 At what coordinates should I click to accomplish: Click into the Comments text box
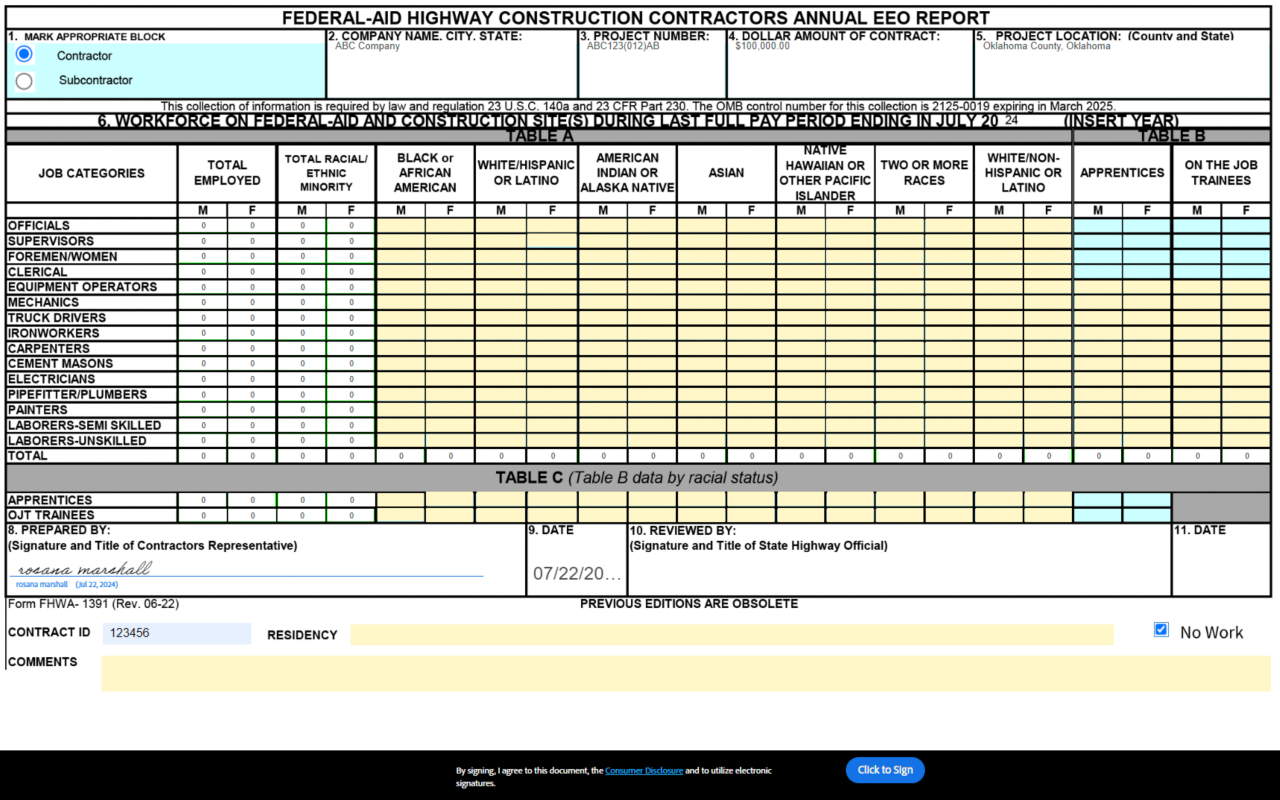pyautogui.click(x=685, y=673)
